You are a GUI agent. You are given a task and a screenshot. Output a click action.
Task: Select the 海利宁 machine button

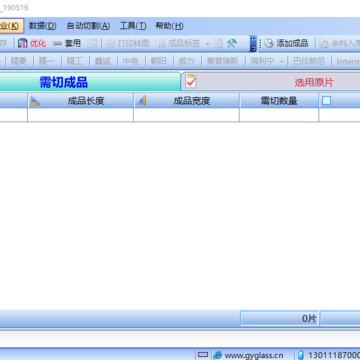click(x=262, y=61)
